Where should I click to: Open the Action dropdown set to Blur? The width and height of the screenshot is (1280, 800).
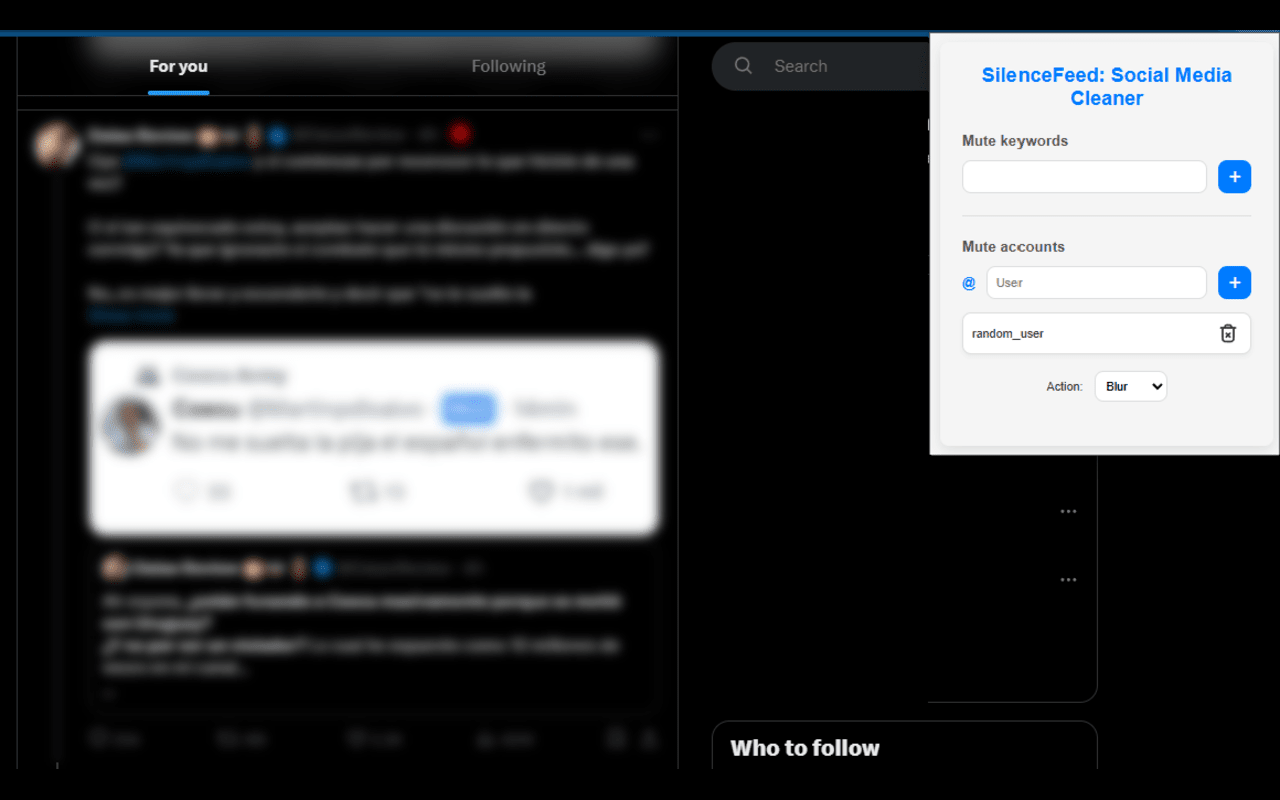coord(1130,386)
